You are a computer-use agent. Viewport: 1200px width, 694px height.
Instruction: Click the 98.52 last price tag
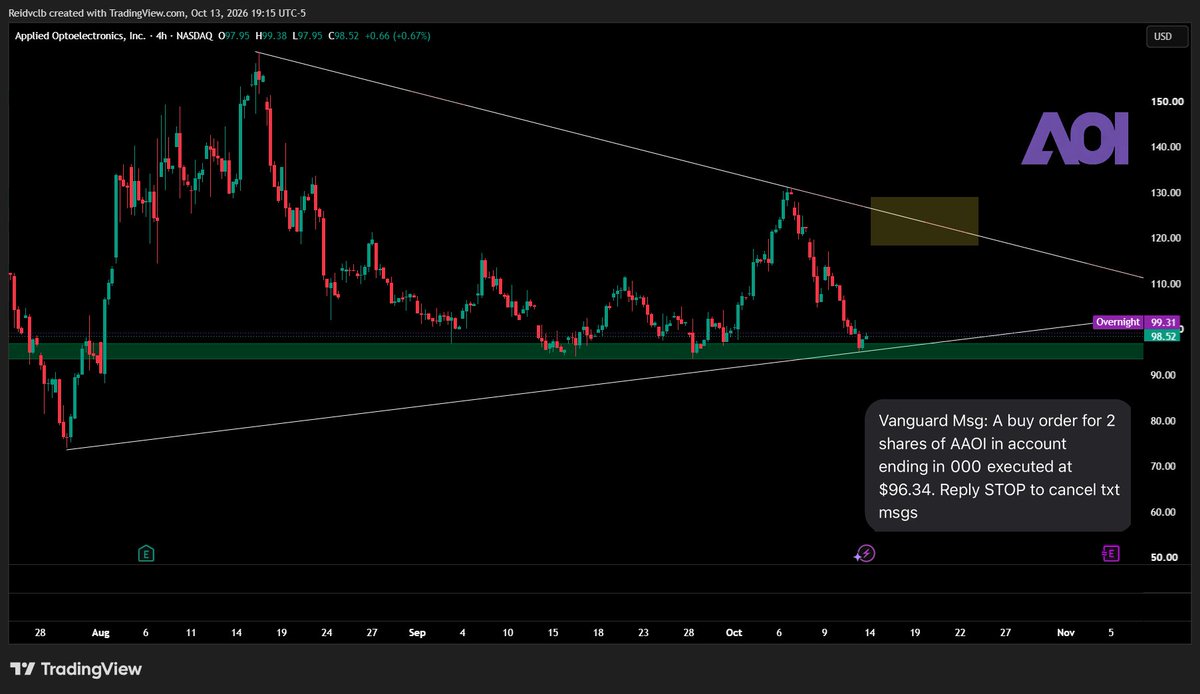click(1162, 336)
